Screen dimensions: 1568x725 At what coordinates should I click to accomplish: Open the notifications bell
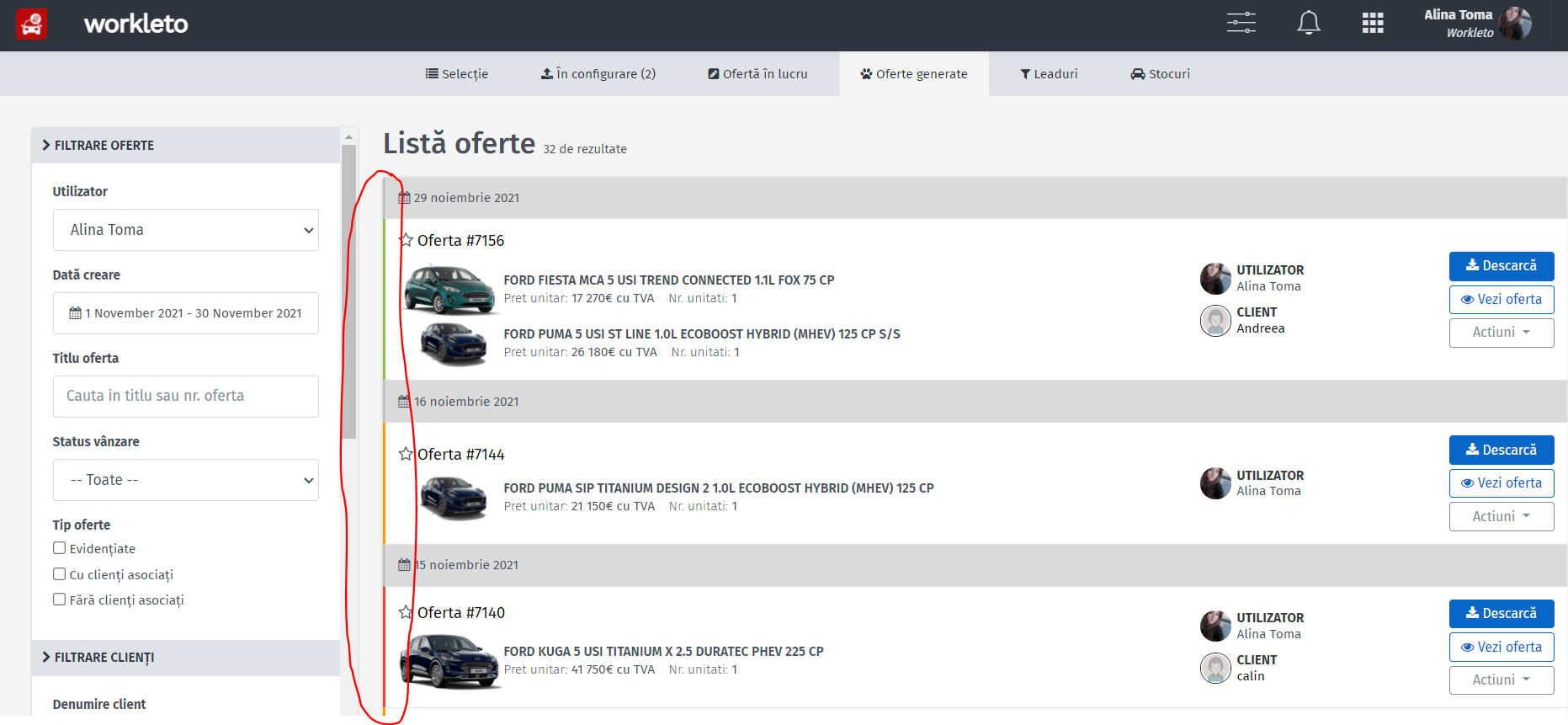pyautogui.click(x=1308, y=23)
